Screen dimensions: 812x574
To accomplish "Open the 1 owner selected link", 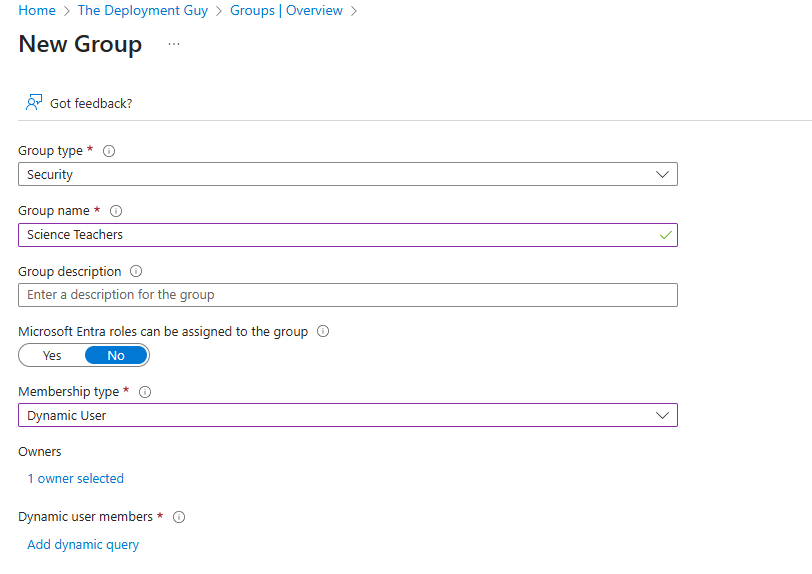I will (x=76, y=479).
